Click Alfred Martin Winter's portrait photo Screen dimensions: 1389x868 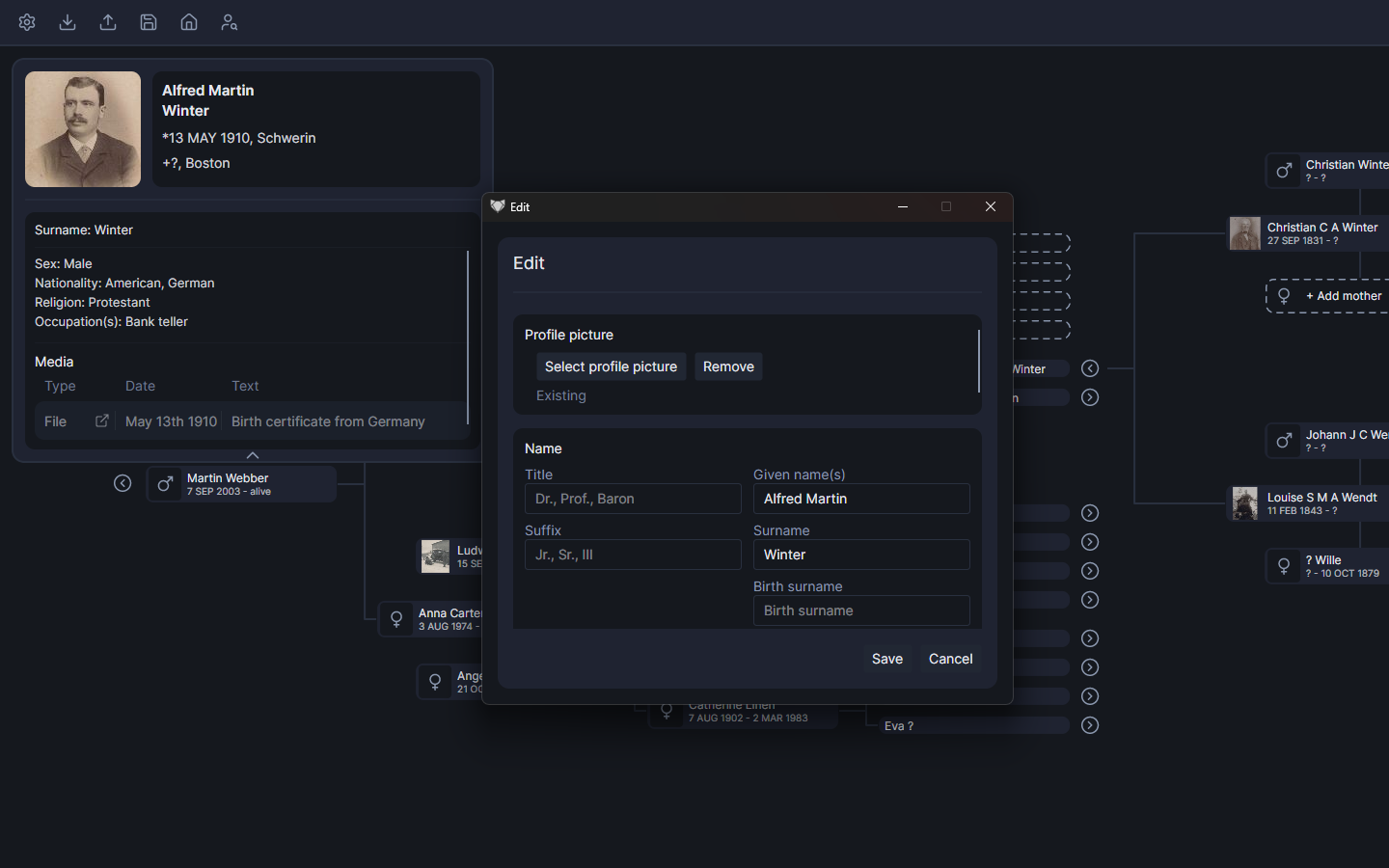[83, 129]
